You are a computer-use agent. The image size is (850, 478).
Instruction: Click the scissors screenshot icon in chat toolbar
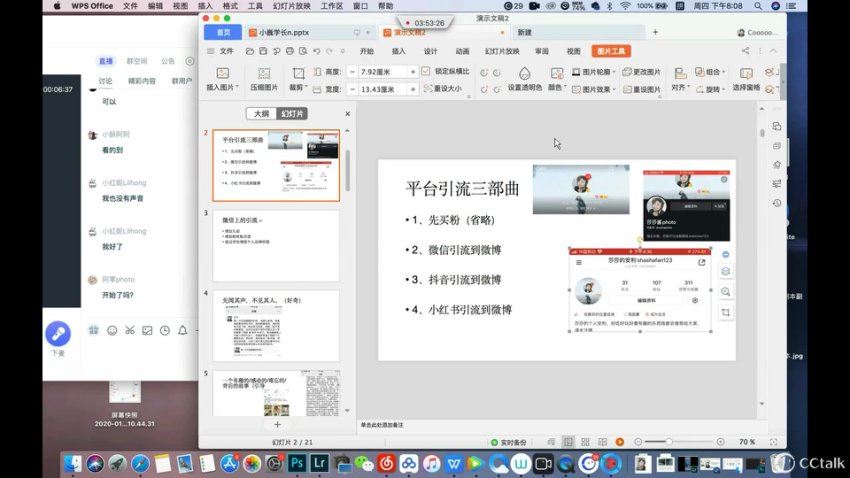130,330
